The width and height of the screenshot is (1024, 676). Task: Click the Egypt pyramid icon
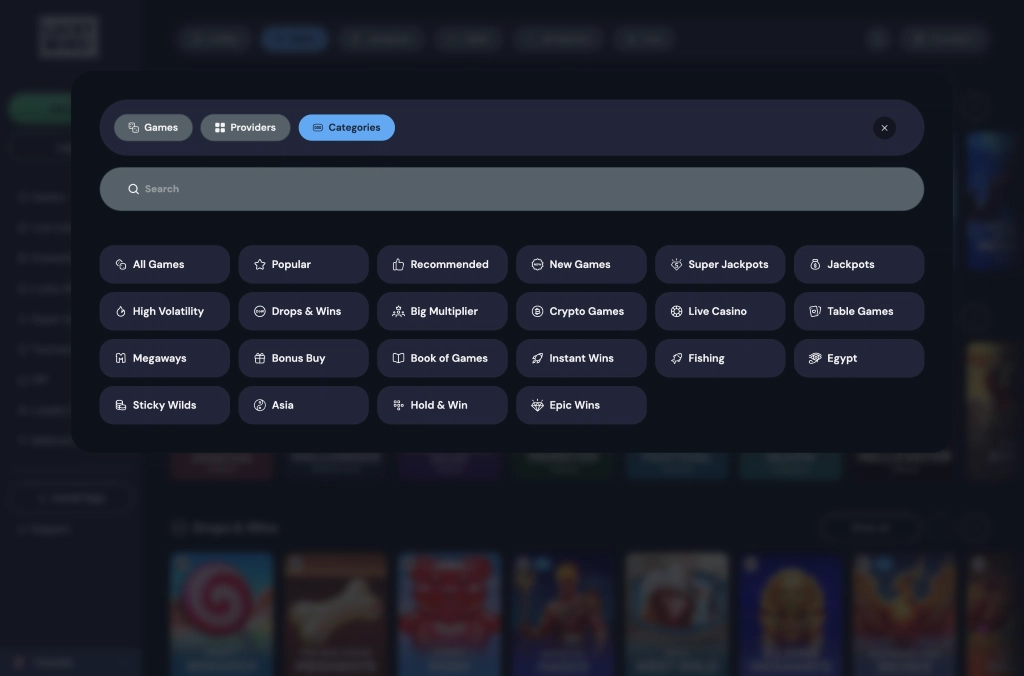814,357
